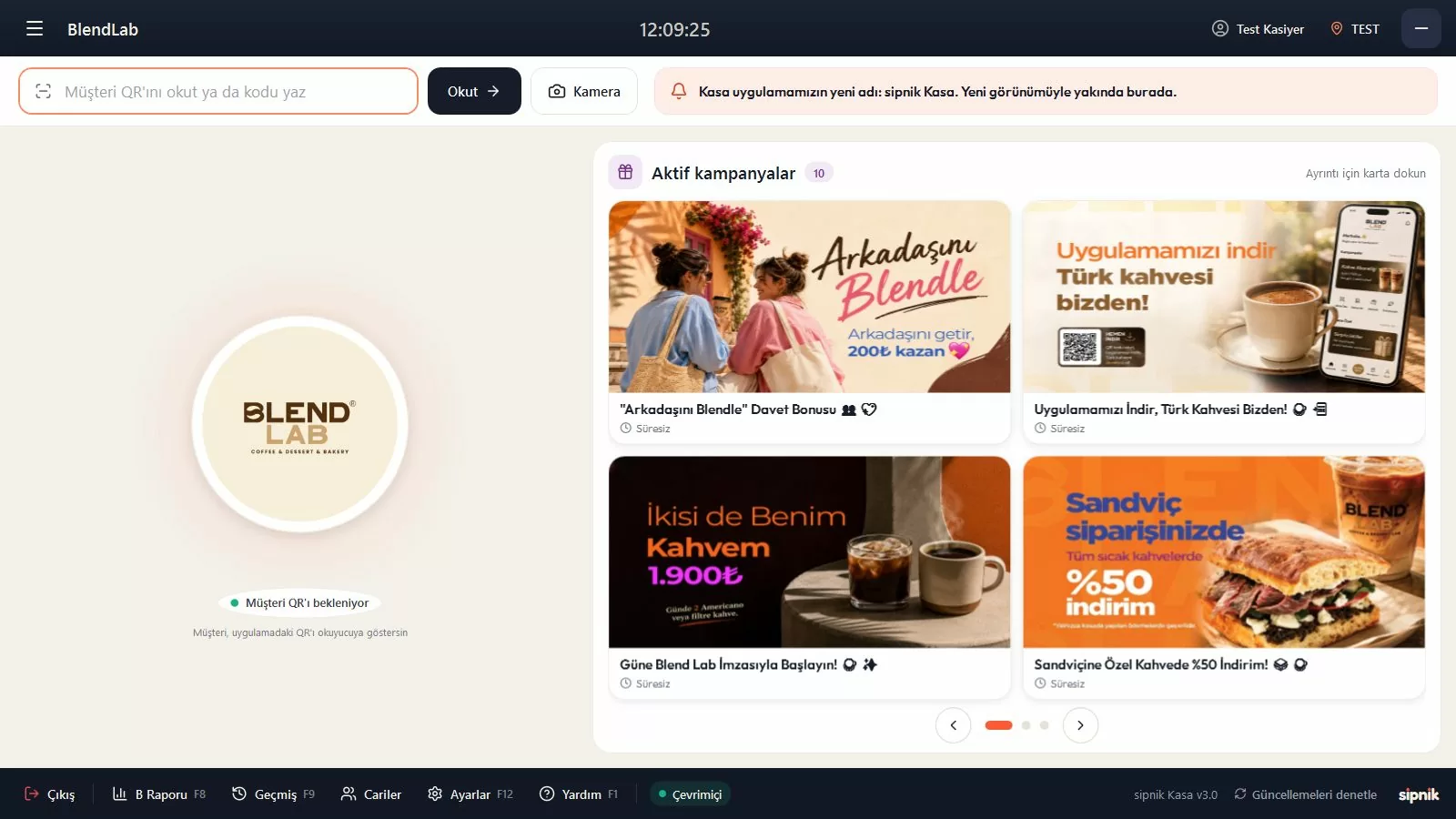Focus the Müşteri QR code input field
The image size is (1456, 819).
[x=218, y=91]
